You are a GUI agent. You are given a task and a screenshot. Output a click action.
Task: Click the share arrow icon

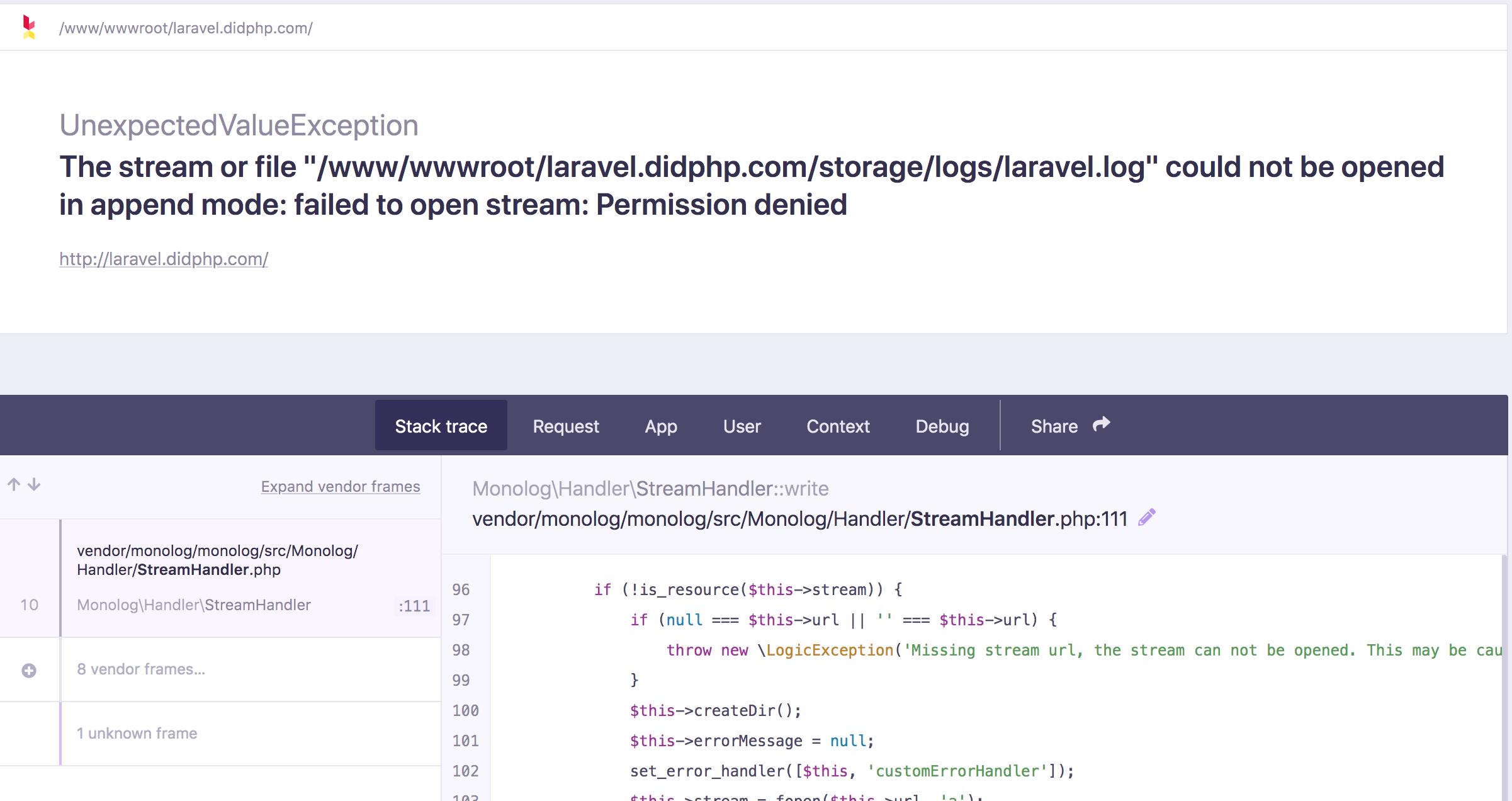(1101, 424)
